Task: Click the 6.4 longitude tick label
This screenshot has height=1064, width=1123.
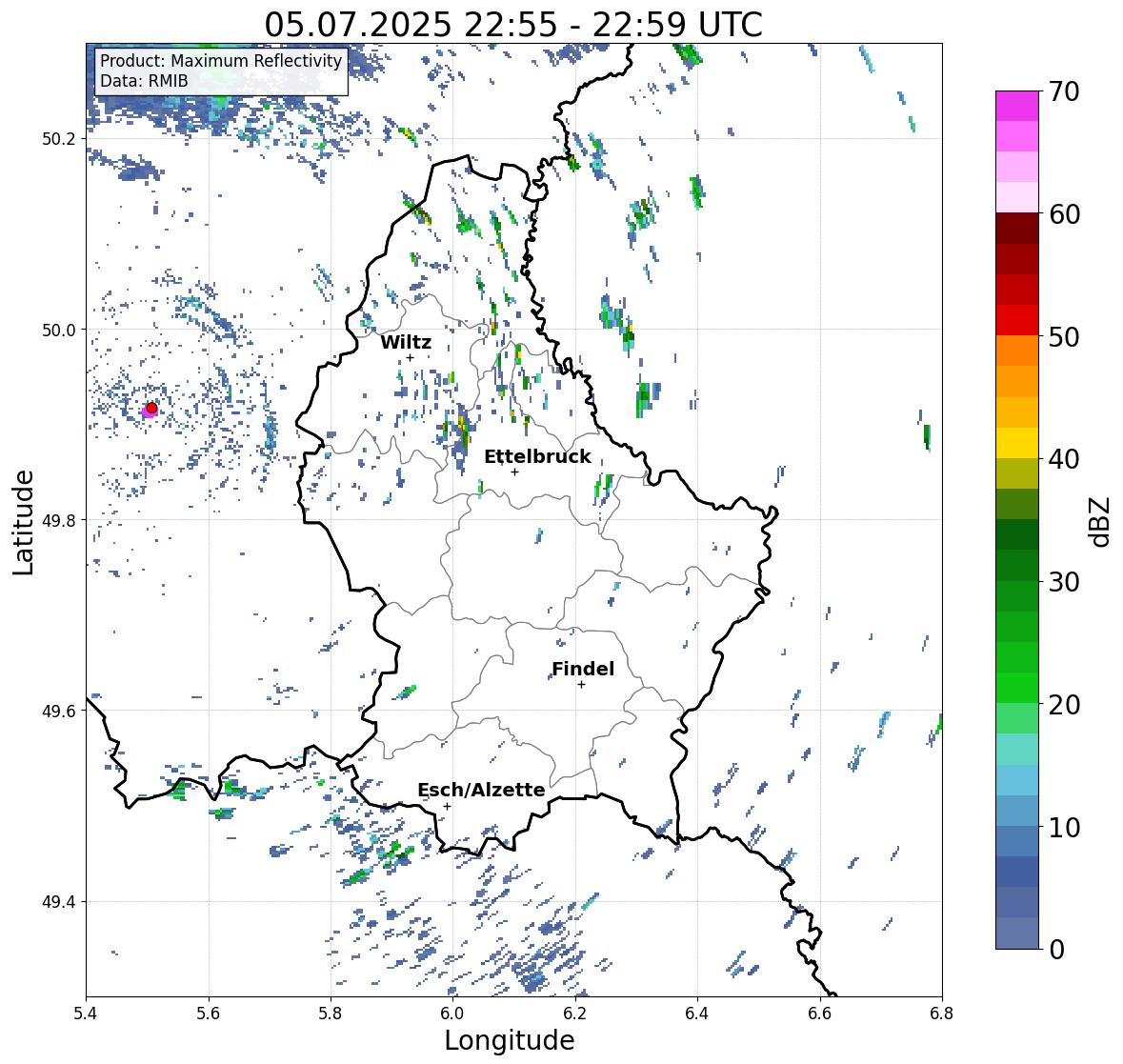Action: (x=697, y=1014)
